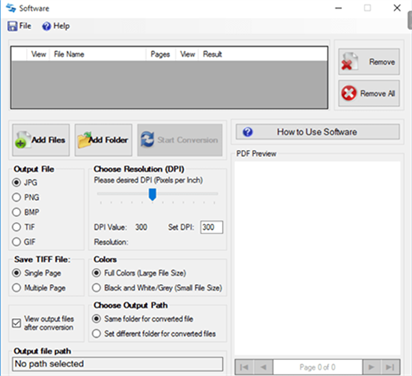
Task: Go to first page in PDF preview
Action: click(244, 367)
